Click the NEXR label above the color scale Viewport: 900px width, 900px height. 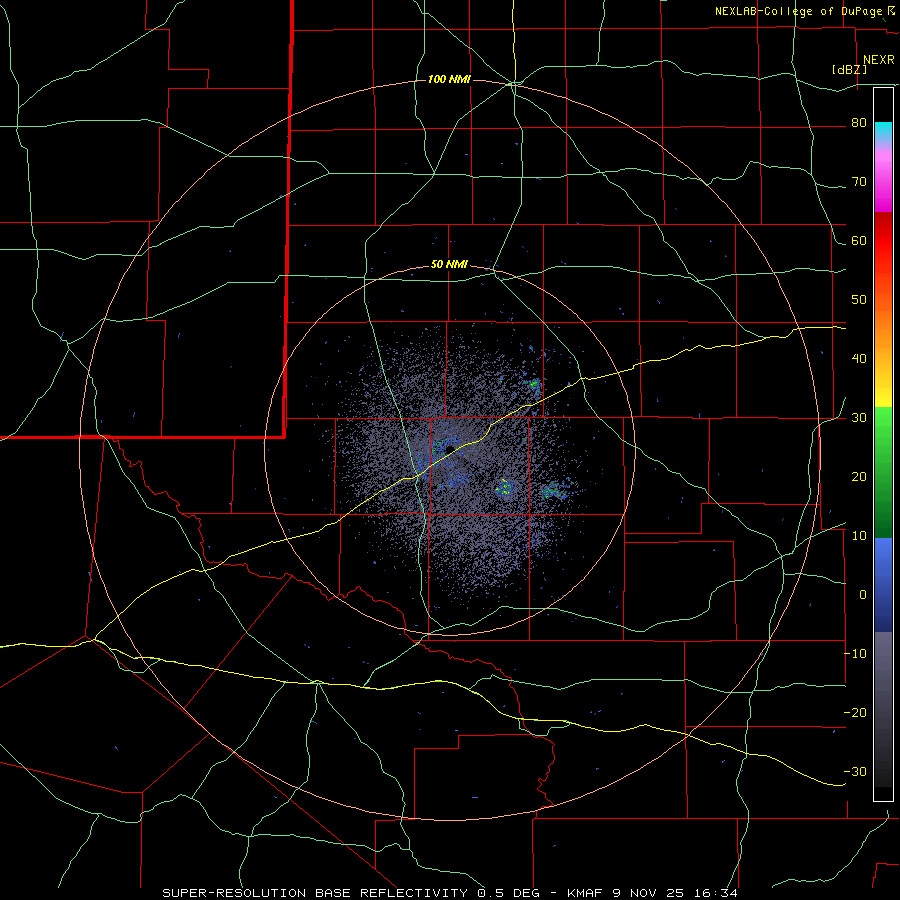pos(878,60)
